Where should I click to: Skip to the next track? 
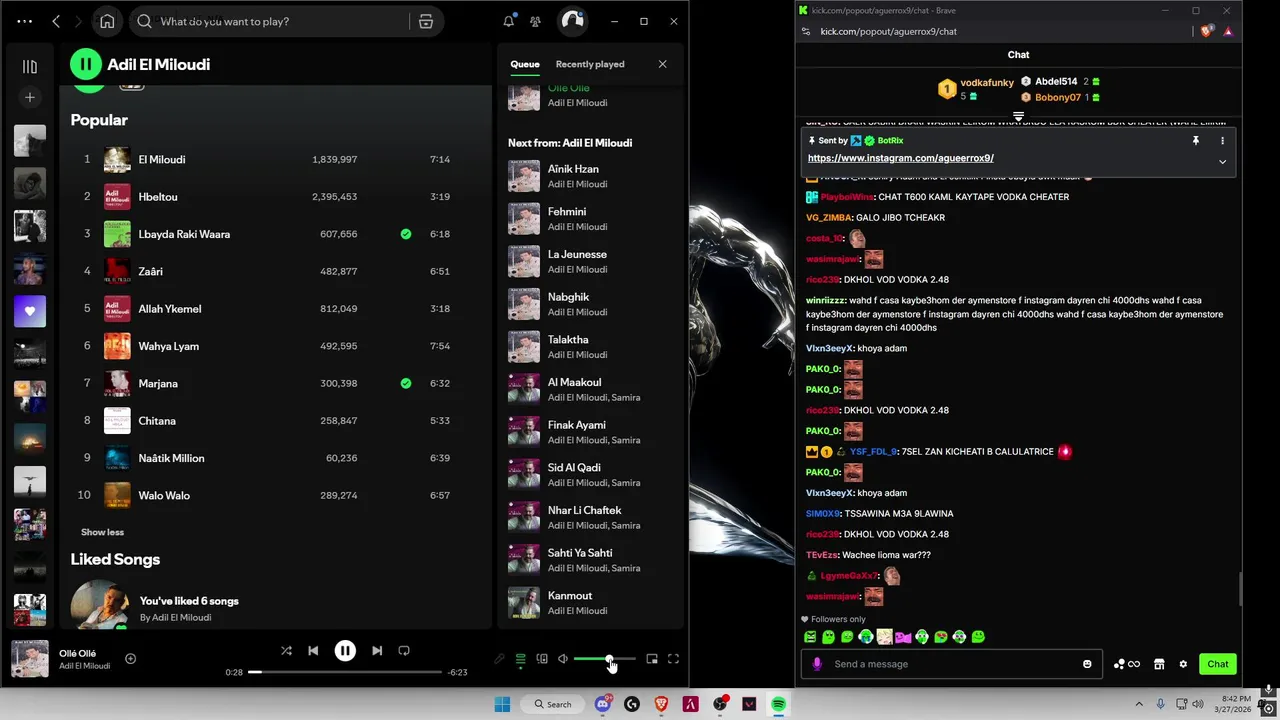click(x=377, y=651)
